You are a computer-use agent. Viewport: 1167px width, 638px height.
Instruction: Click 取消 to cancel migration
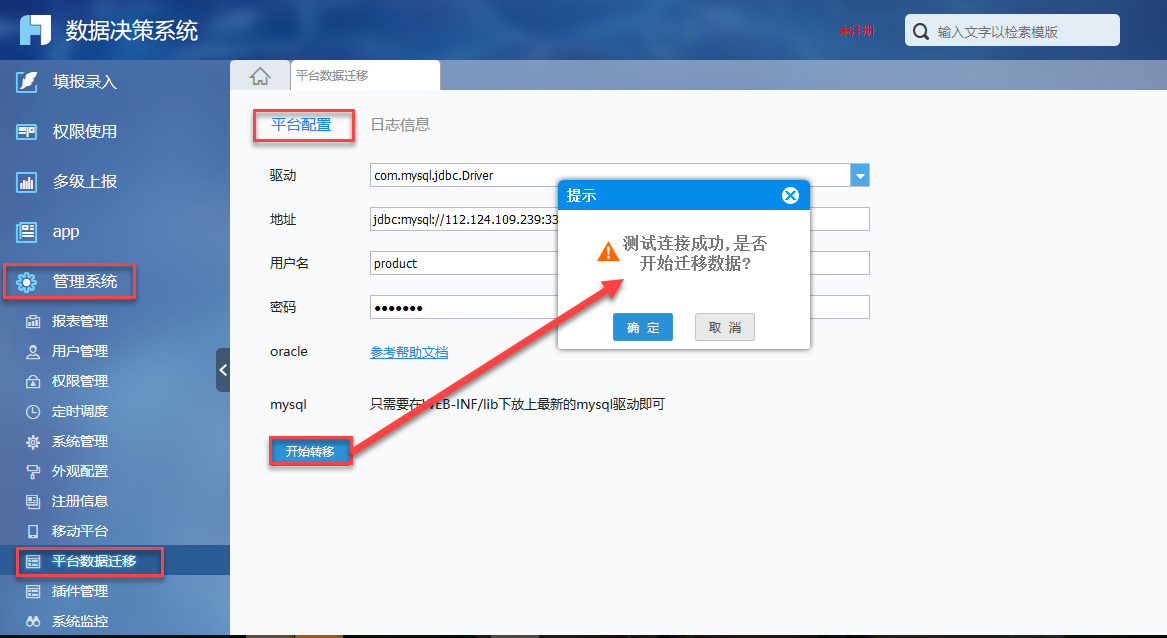pyautogui.click(x=725, y=328)
